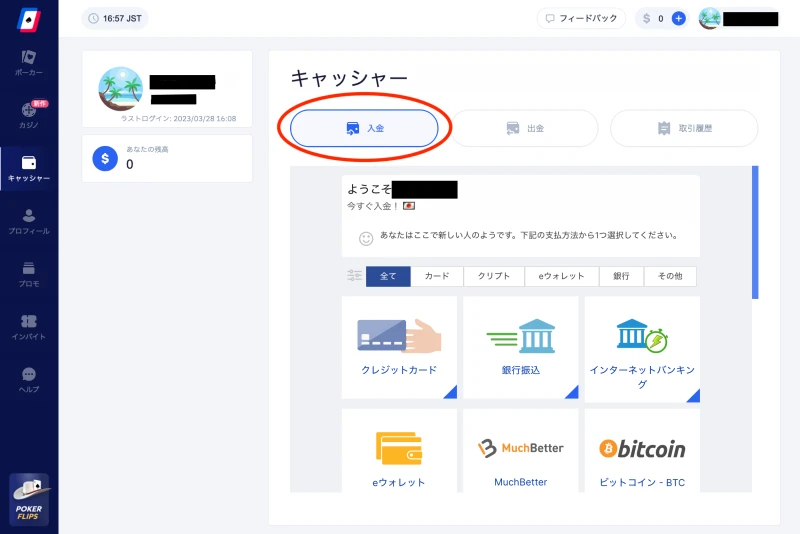The image size is (800, 534).
Task: Open the Casino sidebar icon
Action: point(29,115)
